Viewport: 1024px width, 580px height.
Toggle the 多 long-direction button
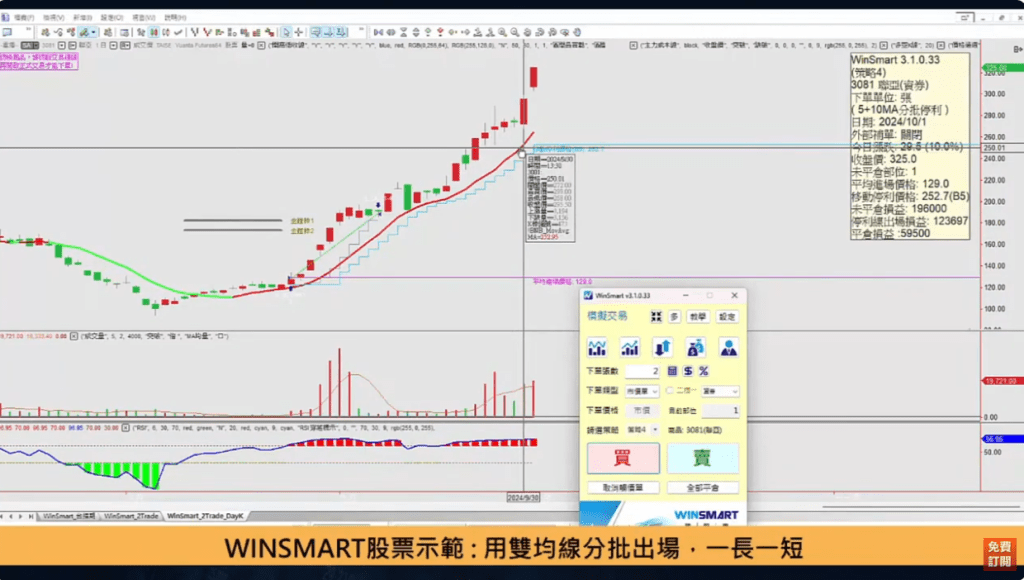[675, 316]
